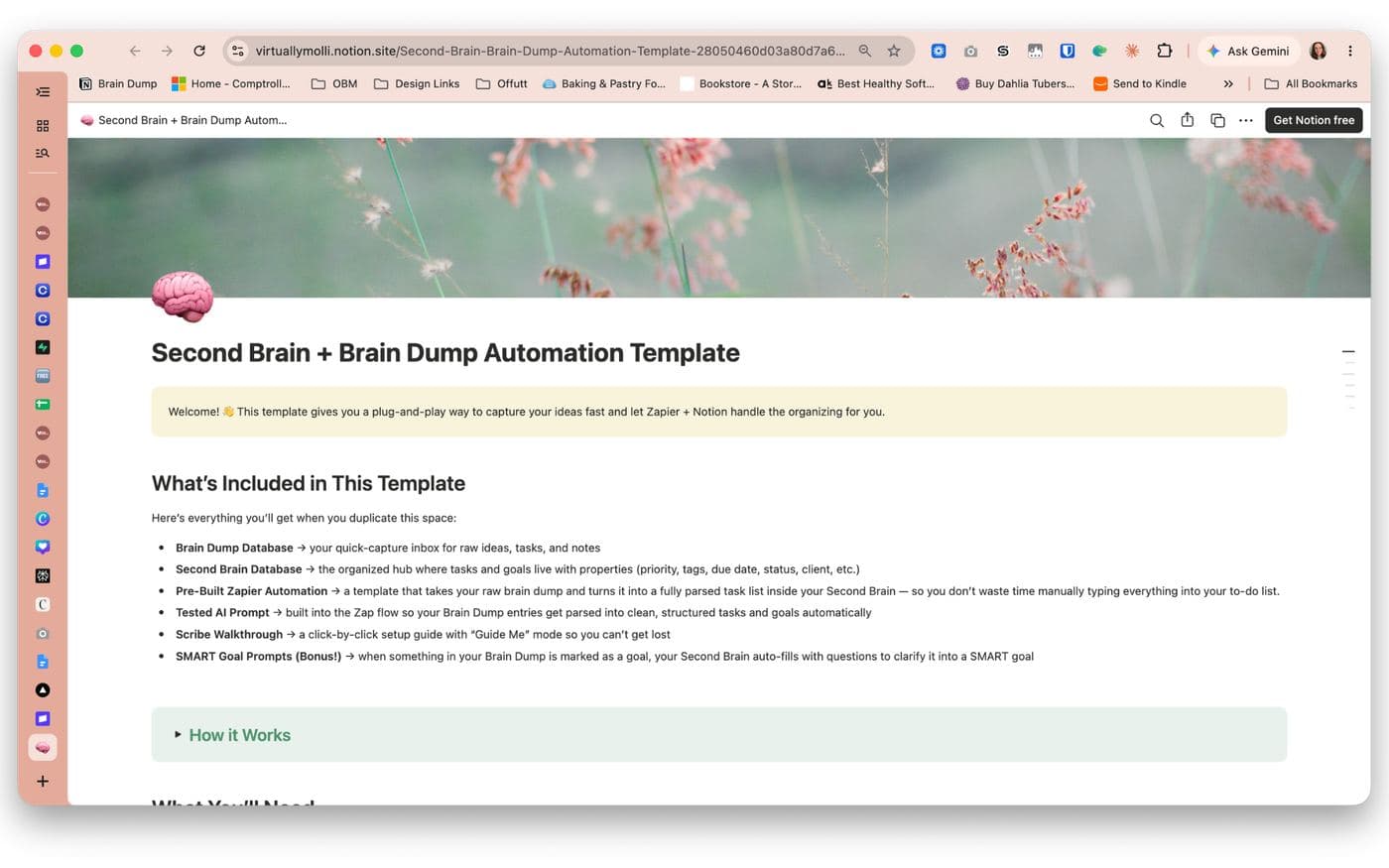Open Best Healthy Soft... bookmark
Screen dimensions: 1389x868
876,83
